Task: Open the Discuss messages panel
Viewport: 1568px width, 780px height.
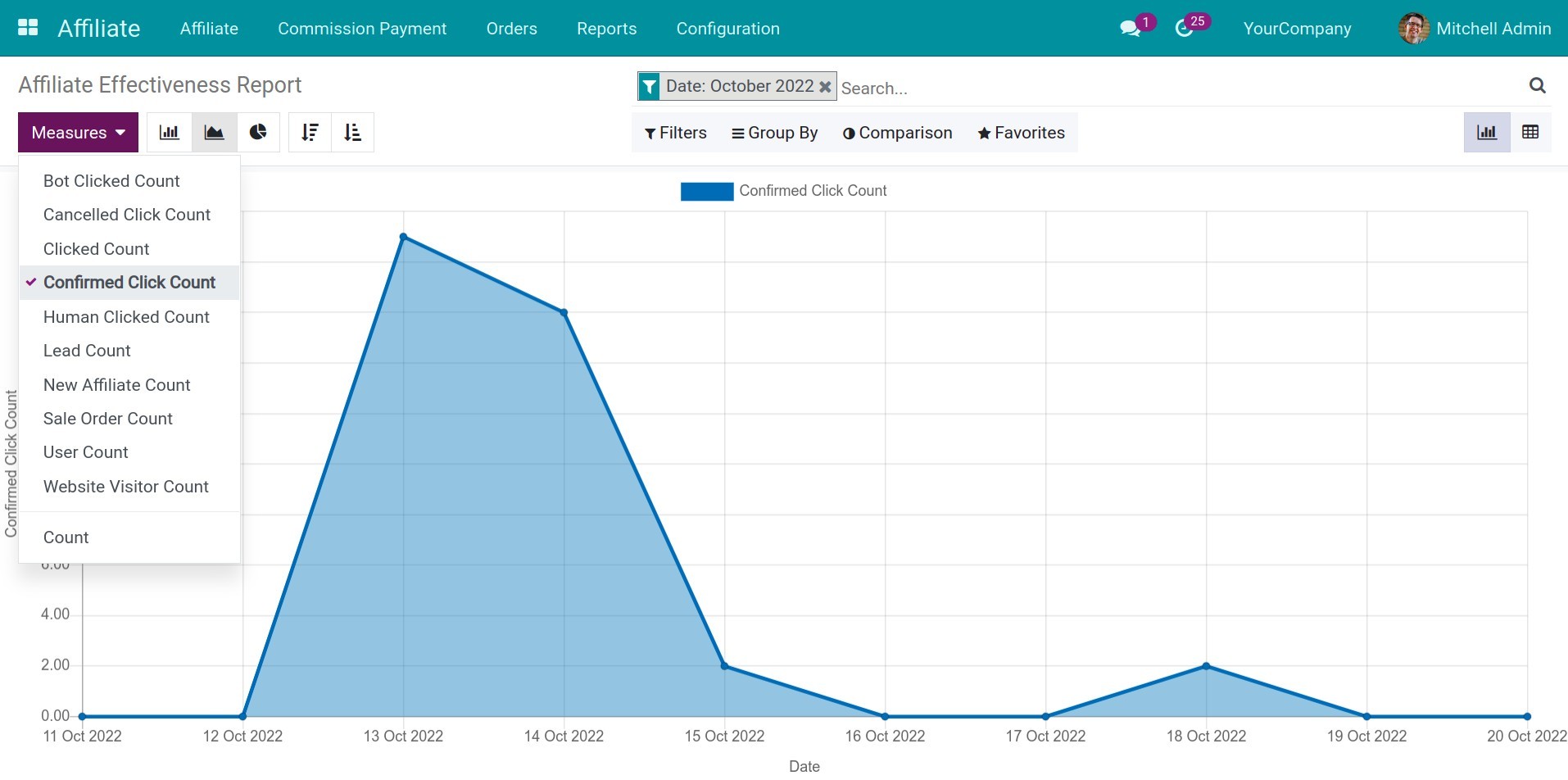Action: [x=1131, y=28]
